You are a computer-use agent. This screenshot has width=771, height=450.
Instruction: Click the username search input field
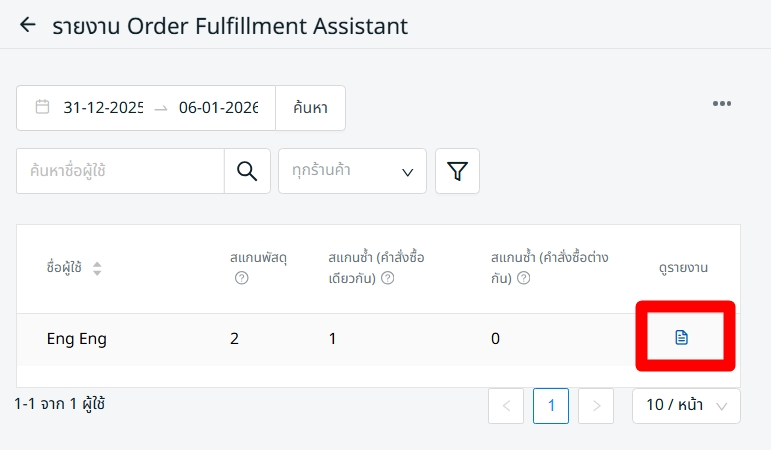120,171
